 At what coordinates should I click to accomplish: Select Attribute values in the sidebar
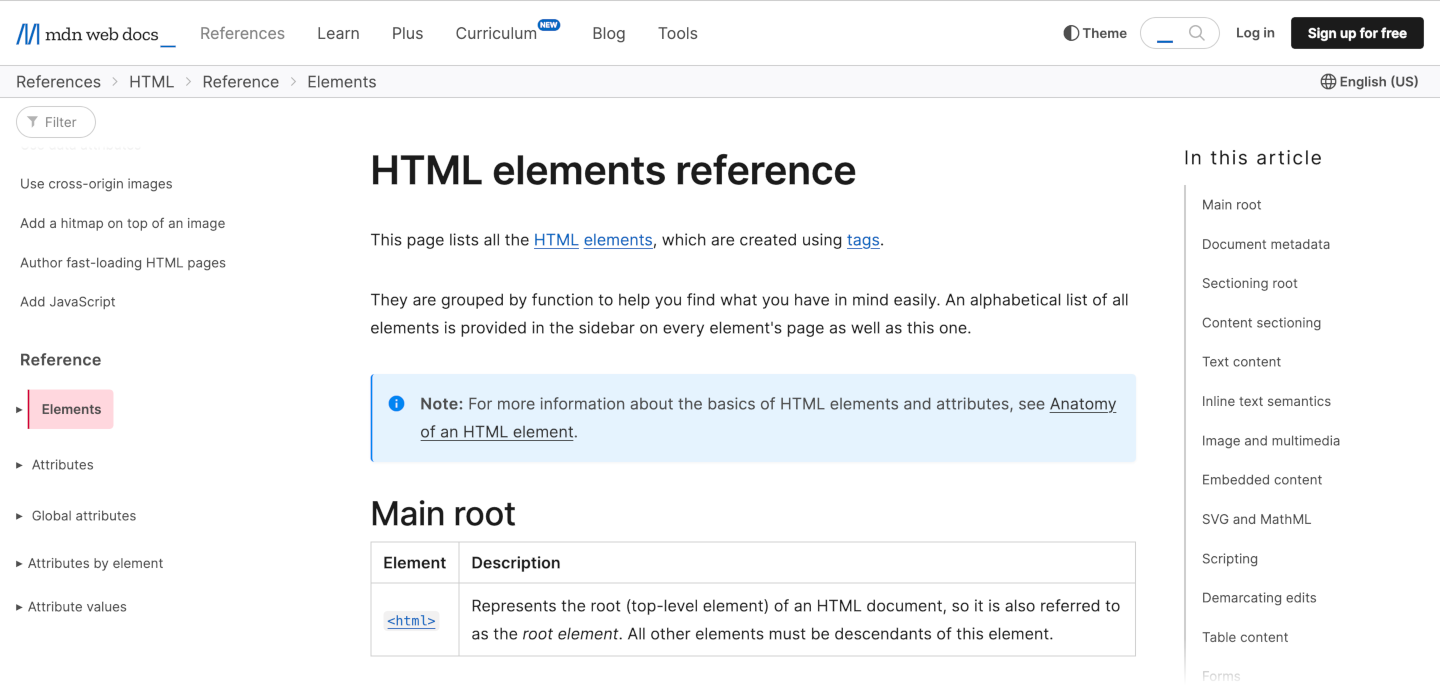pyautogui.click(x=77, y=607)
